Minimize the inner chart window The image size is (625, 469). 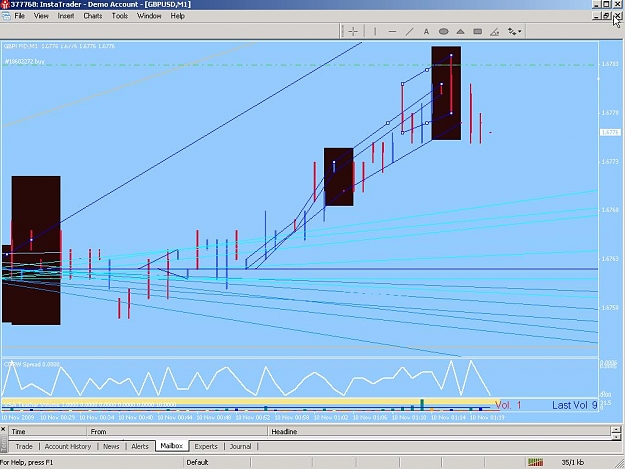pos(596,16)
